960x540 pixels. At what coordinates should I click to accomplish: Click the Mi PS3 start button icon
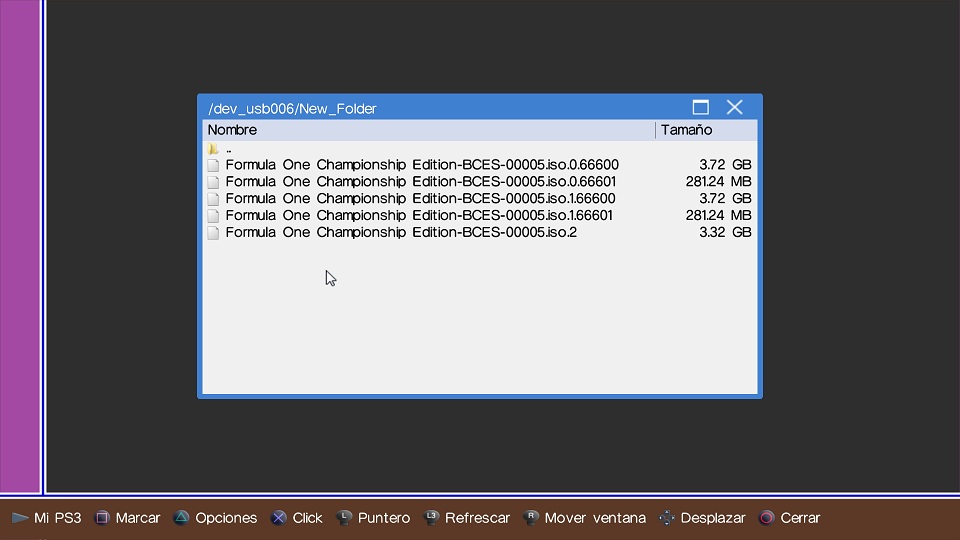[20, 518]
